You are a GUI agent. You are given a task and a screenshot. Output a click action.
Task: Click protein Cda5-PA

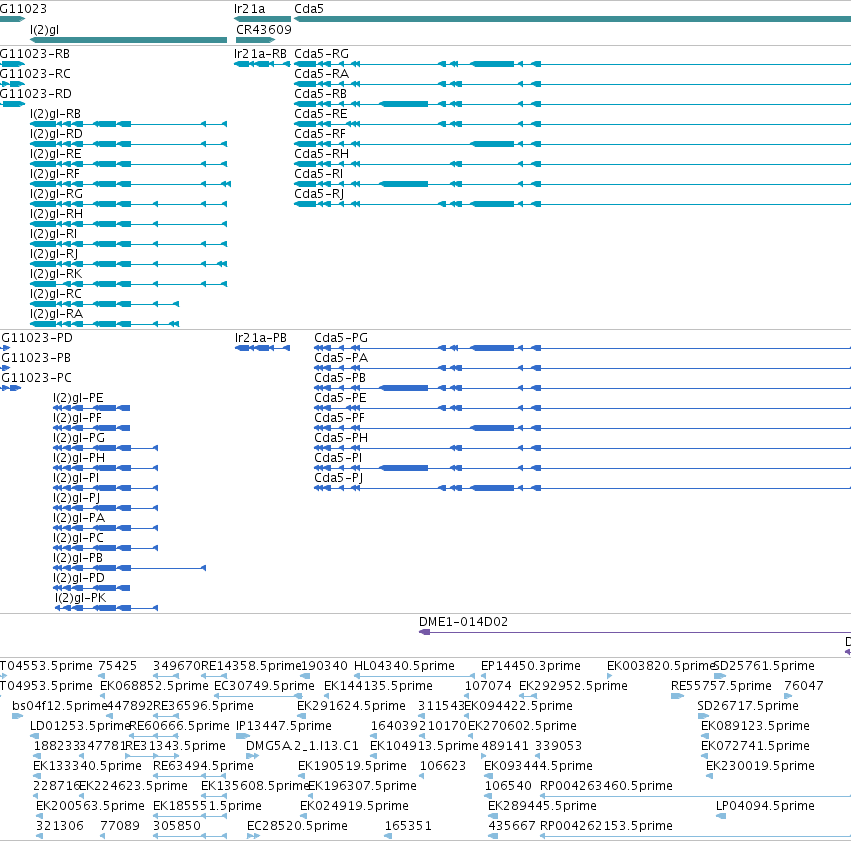coord(582,368)
